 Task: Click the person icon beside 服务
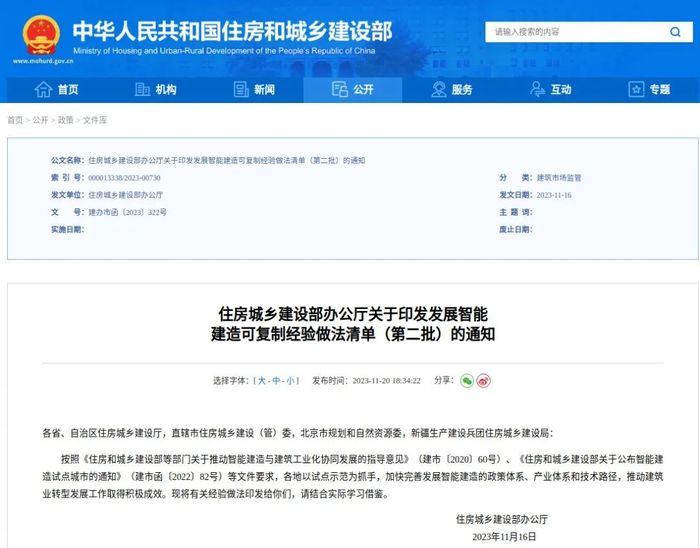click(439, 89)
